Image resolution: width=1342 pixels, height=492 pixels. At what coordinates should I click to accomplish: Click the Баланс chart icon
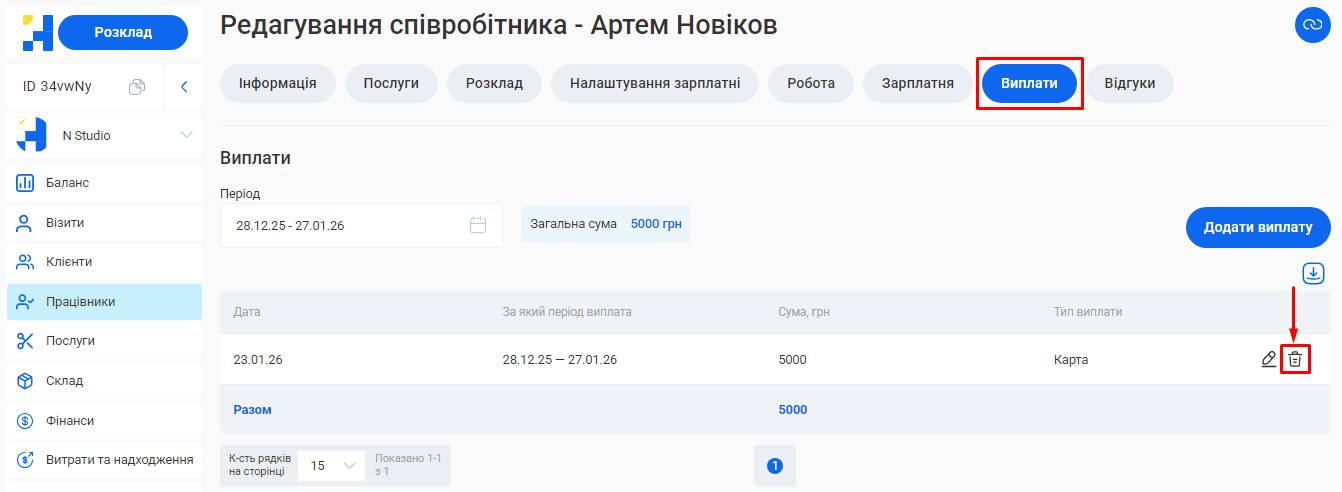click(26, 183)
